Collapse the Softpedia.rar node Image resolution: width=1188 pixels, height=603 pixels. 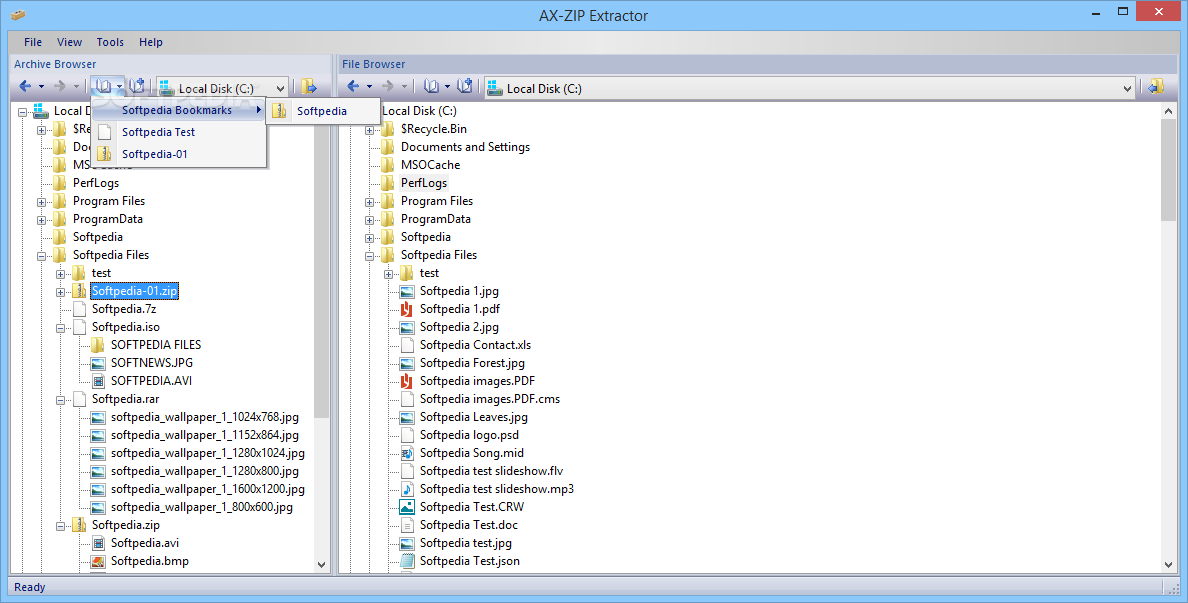[x=61, y=400]
